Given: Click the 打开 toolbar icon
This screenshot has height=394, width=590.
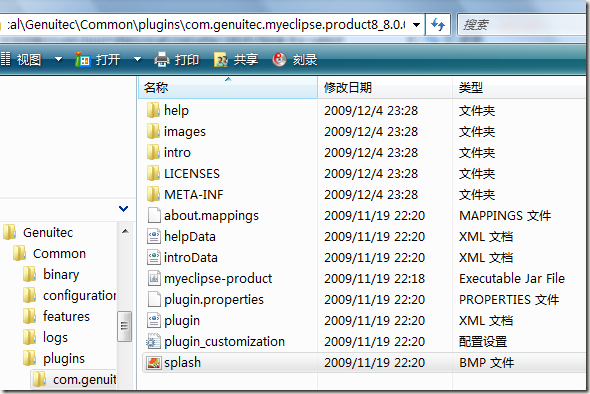Looking at the screenshot, I should (82, 59).
